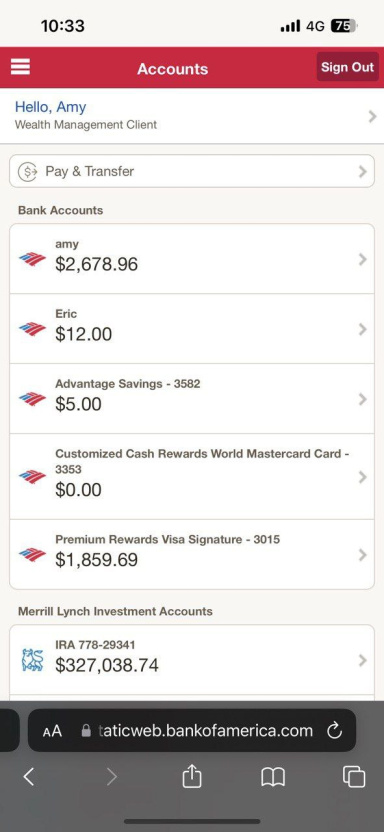Open the Safari share icon

[191, 777]
